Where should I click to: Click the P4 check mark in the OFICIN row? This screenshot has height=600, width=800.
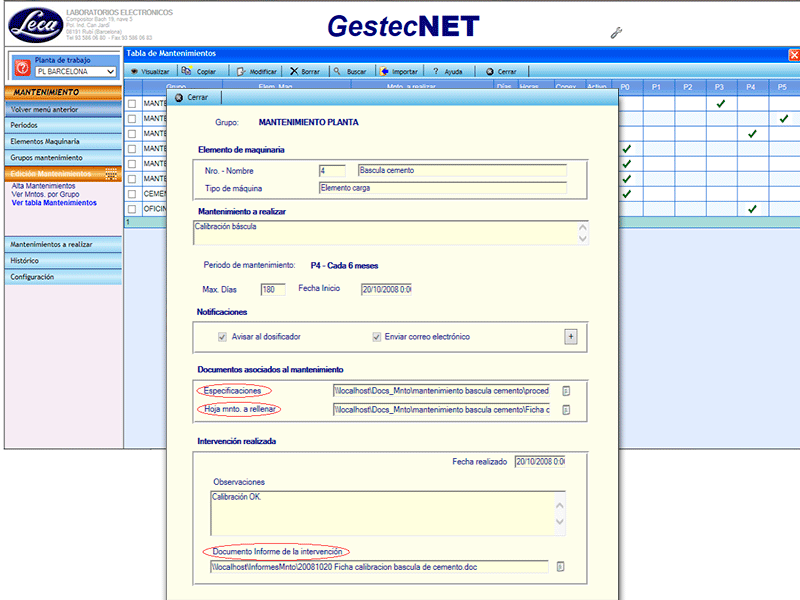(x=752, y=209)
